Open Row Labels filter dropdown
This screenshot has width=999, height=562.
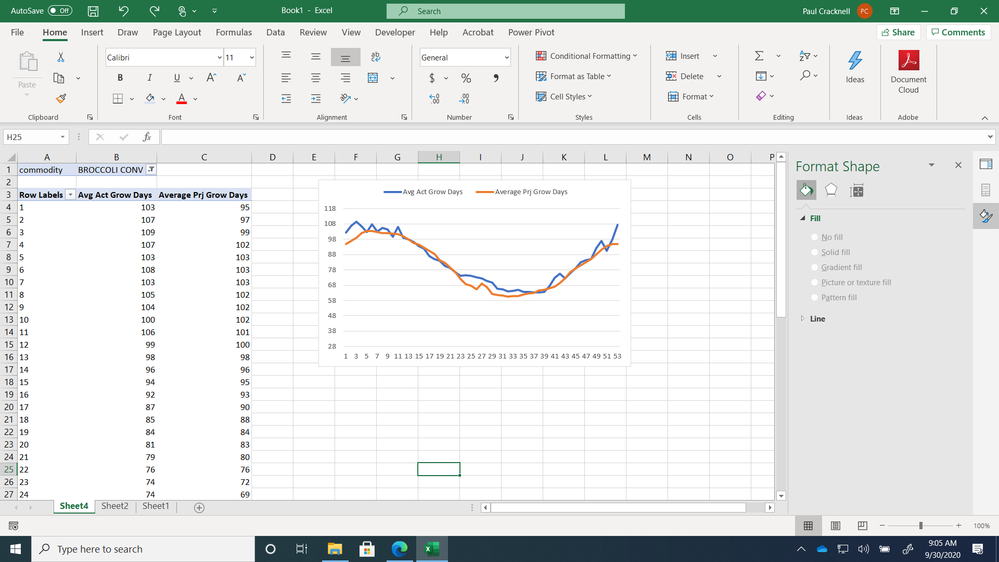[70, 195]
